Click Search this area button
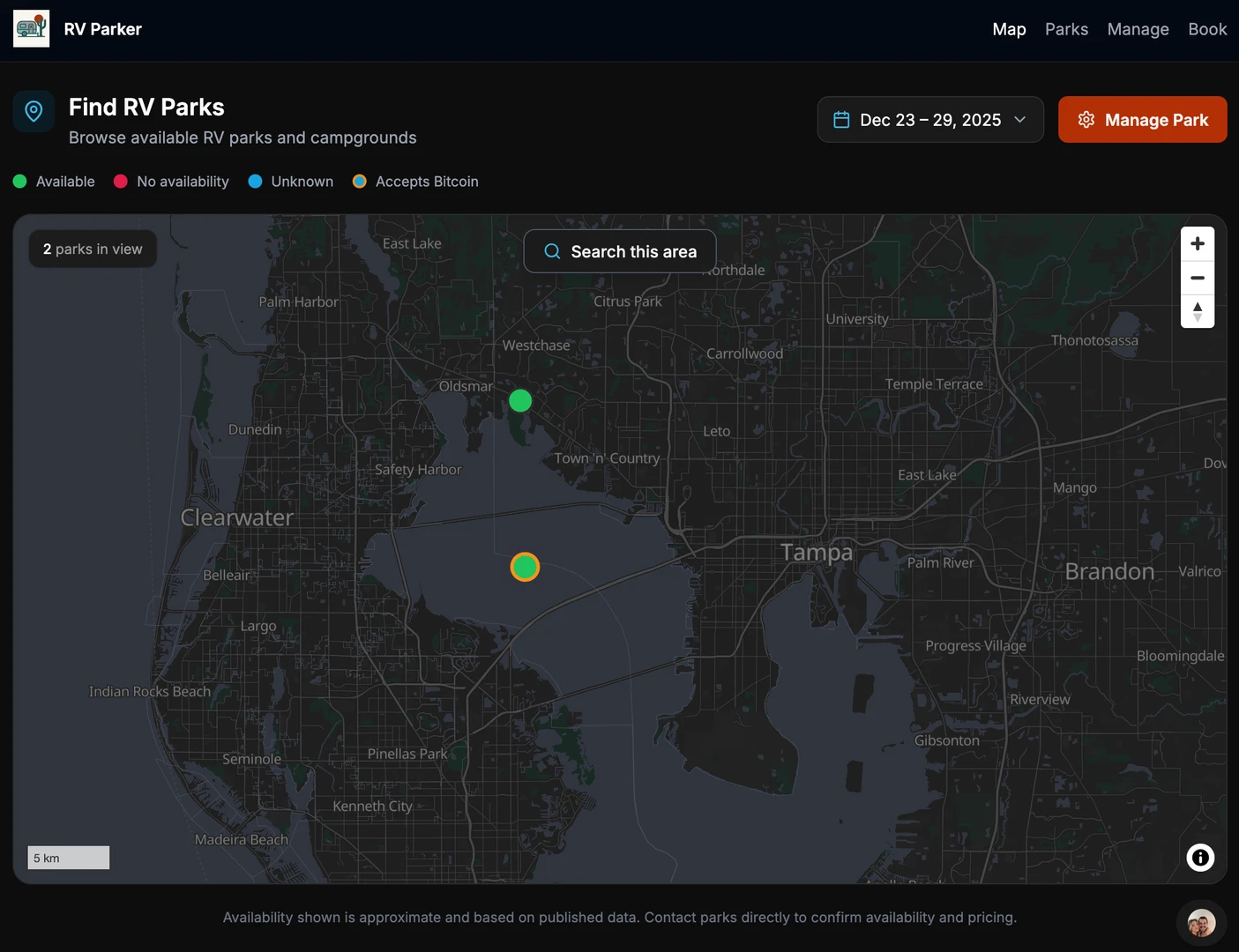This screenshot has width=1239, height=952. tap(619, 251)
